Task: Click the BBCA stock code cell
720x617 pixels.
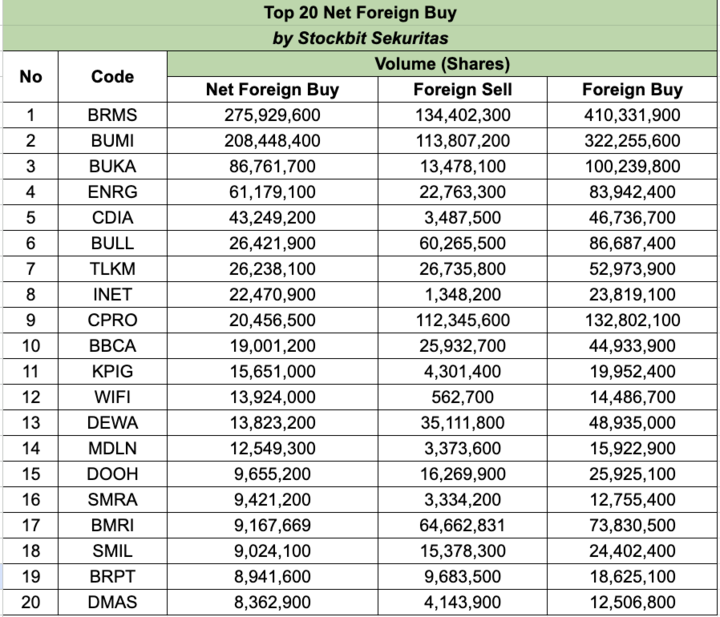Action: (112, 345)
